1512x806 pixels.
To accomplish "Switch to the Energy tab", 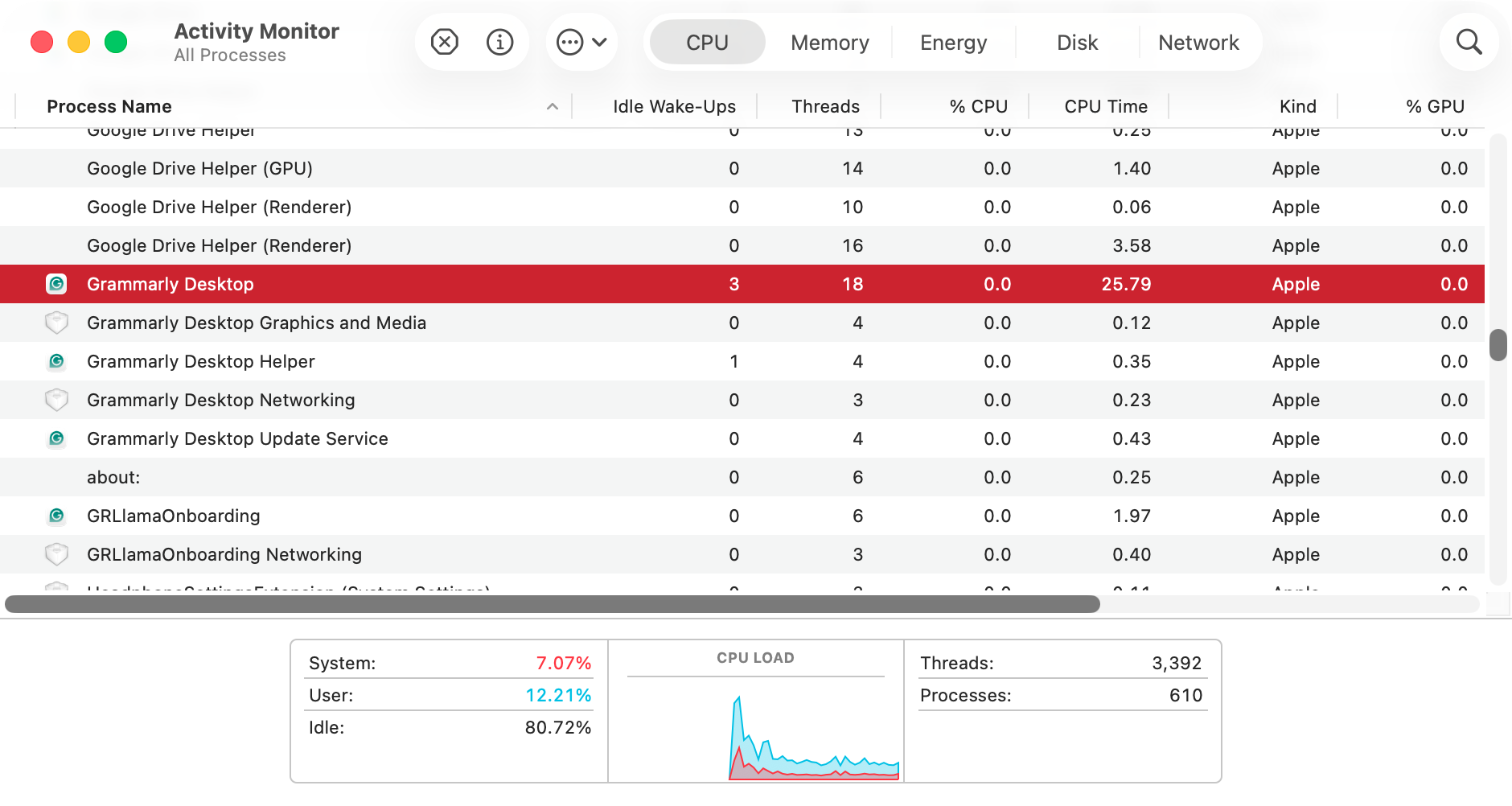I will [x=953, y=42].
